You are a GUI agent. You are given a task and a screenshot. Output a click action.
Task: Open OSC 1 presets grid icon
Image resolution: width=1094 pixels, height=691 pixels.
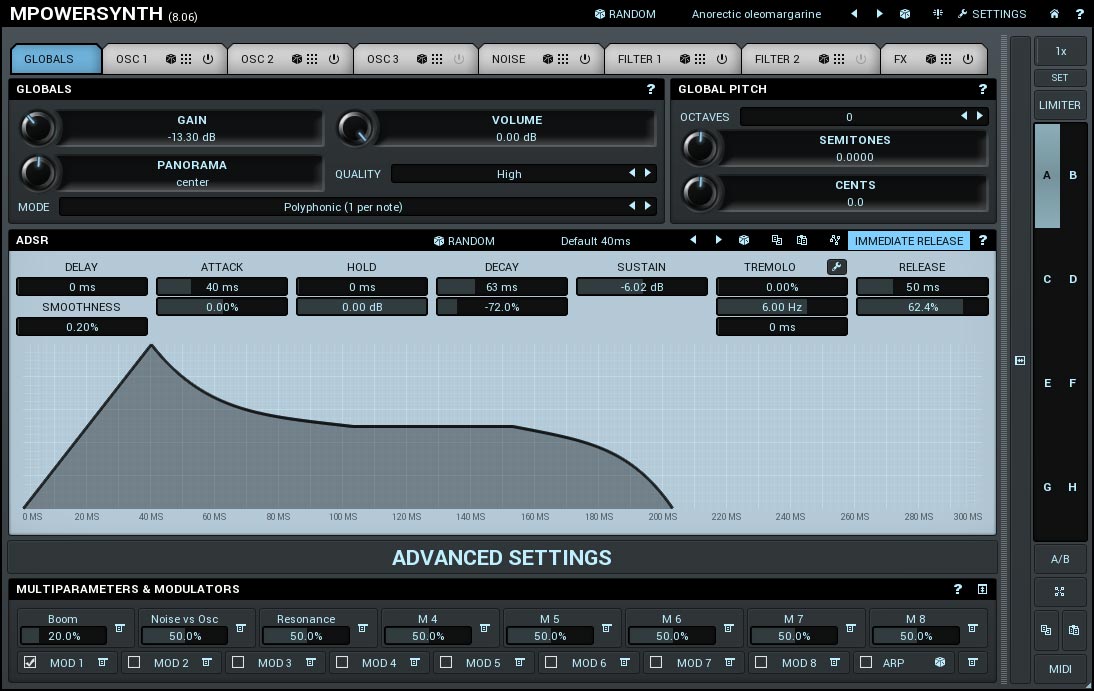click(186, 59)
